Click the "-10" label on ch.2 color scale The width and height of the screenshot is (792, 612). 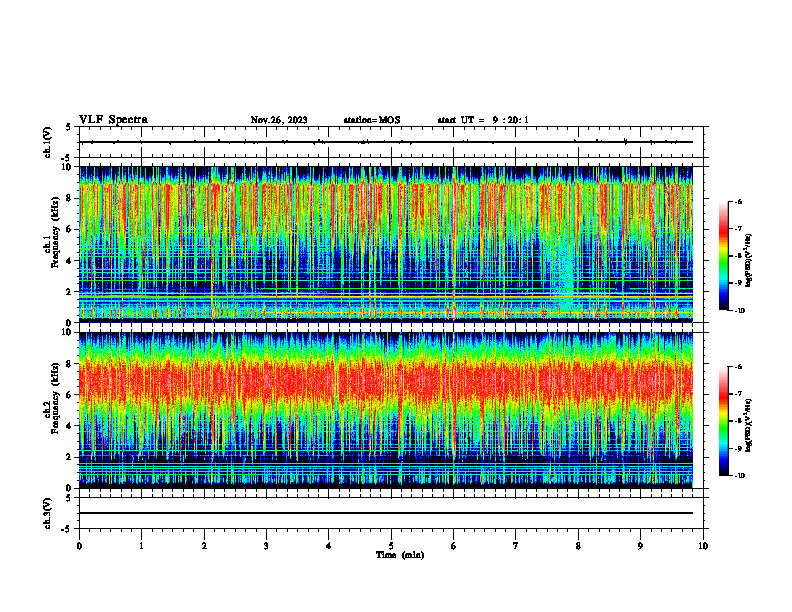(x=740, y=475)
